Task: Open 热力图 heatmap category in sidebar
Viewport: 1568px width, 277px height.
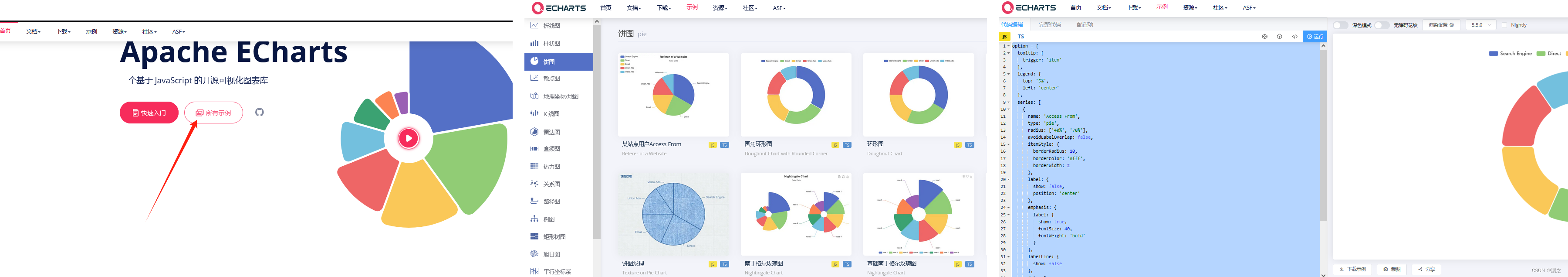Action: point(558,167)
